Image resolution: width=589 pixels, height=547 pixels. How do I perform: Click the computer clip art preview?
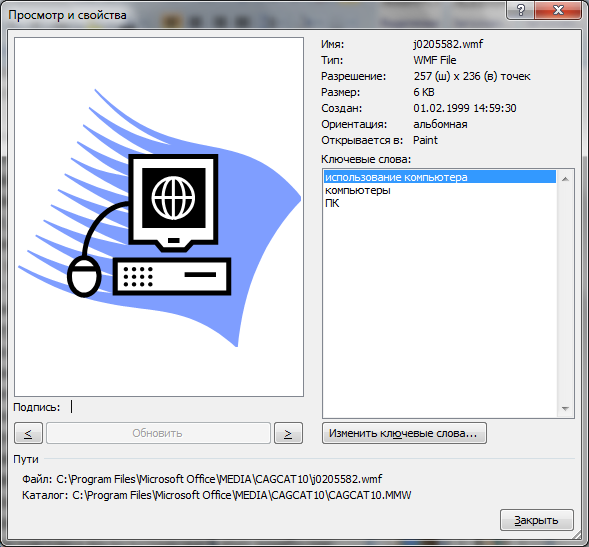pos(159,217)
